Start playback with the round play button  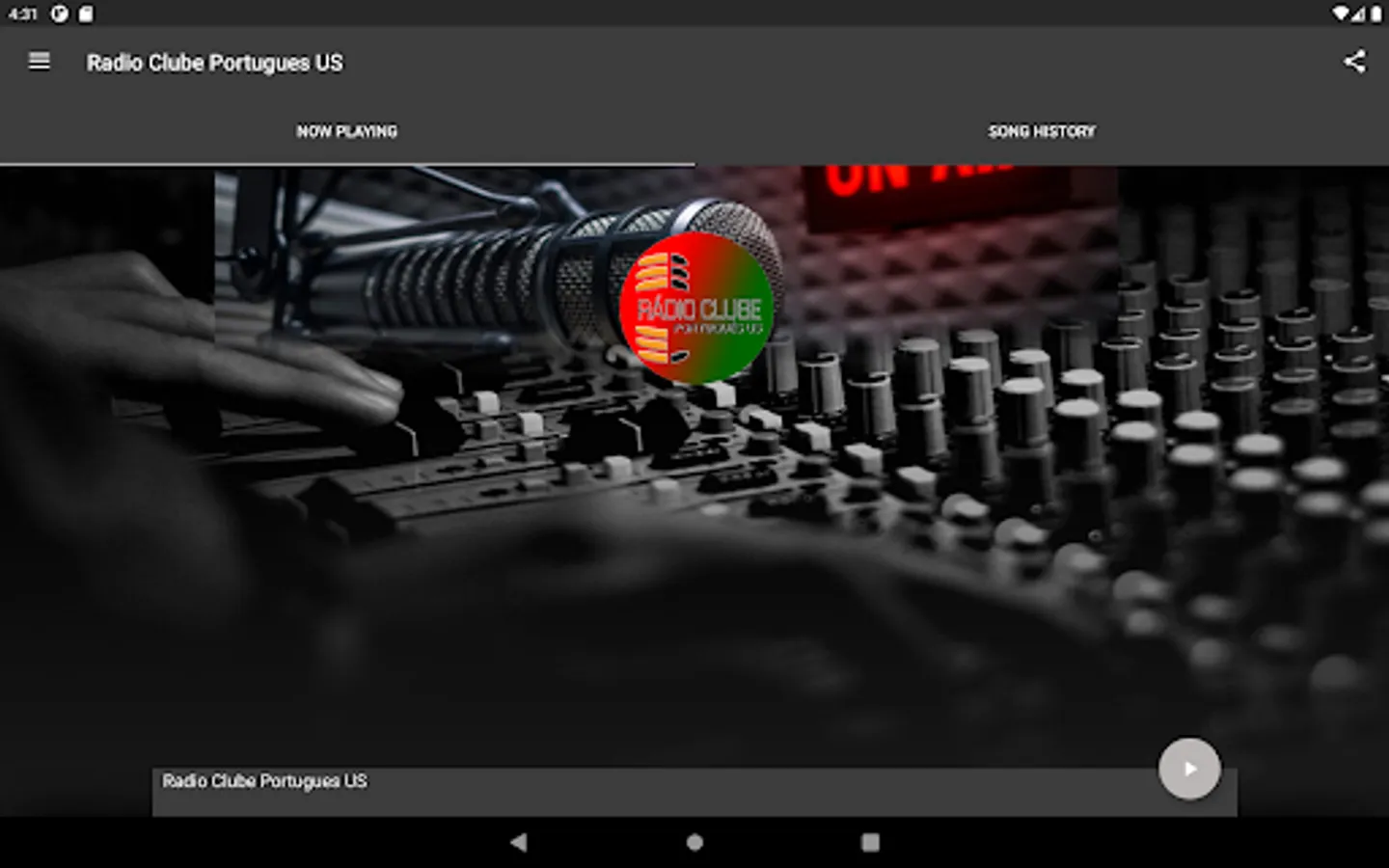[x=1189, y=769]
